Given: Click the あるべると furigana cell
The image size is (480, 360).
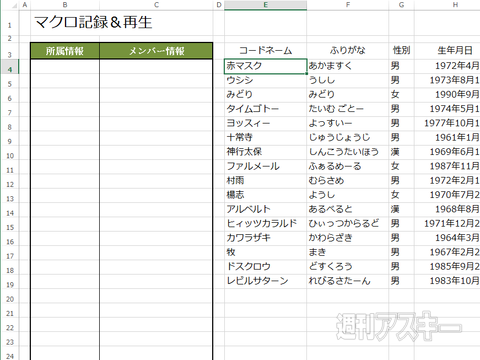Looking at the screenshot, I should pos(348,209).
